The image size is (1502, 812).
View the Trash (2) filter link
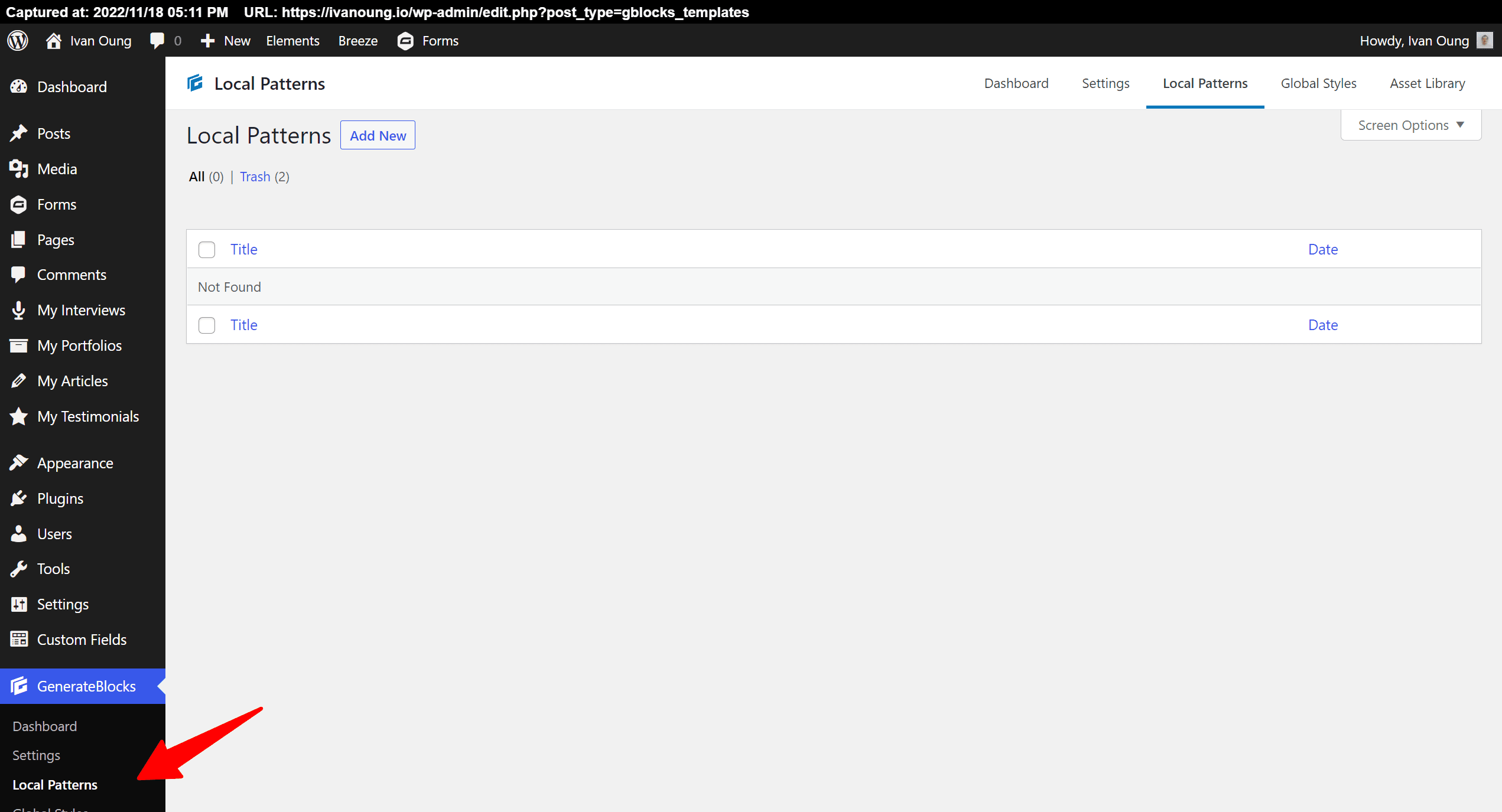pos(265,177)
